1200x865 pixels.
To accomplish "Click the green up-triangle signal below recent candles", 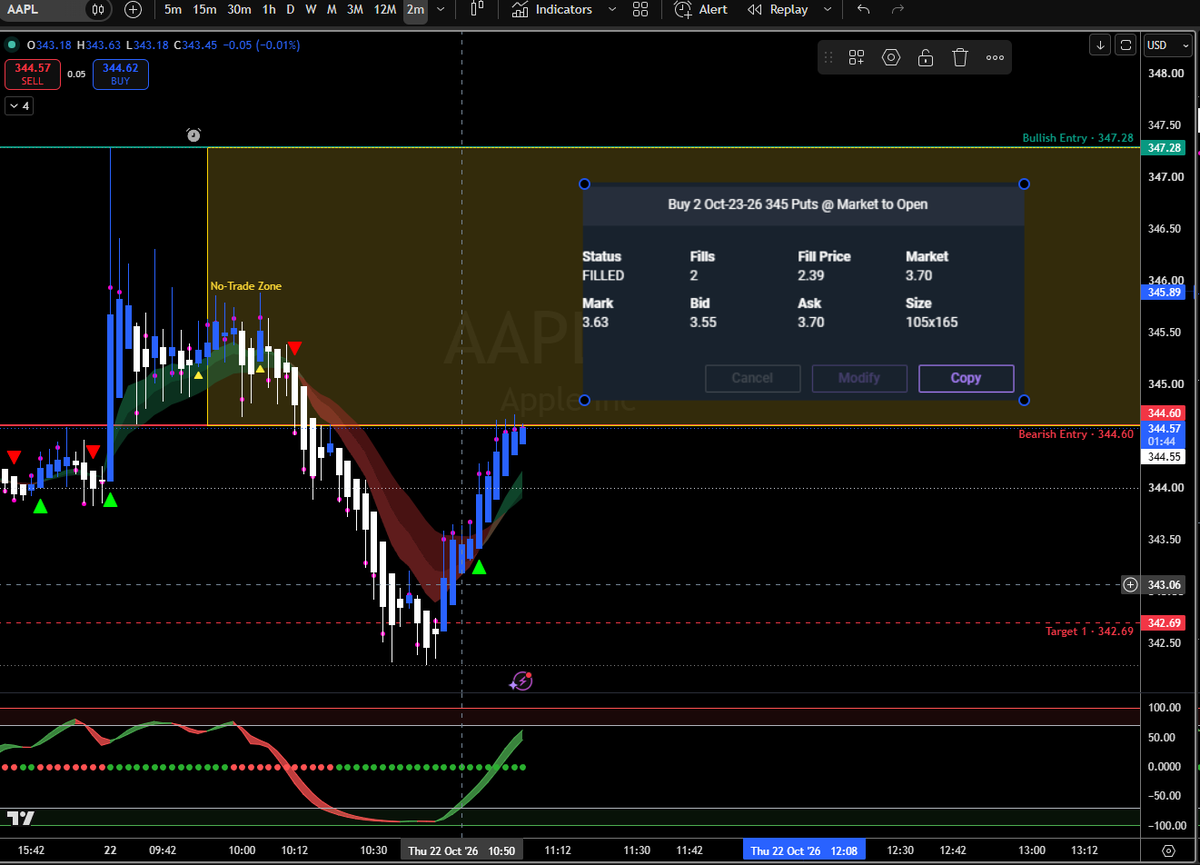I will [479, 567].
